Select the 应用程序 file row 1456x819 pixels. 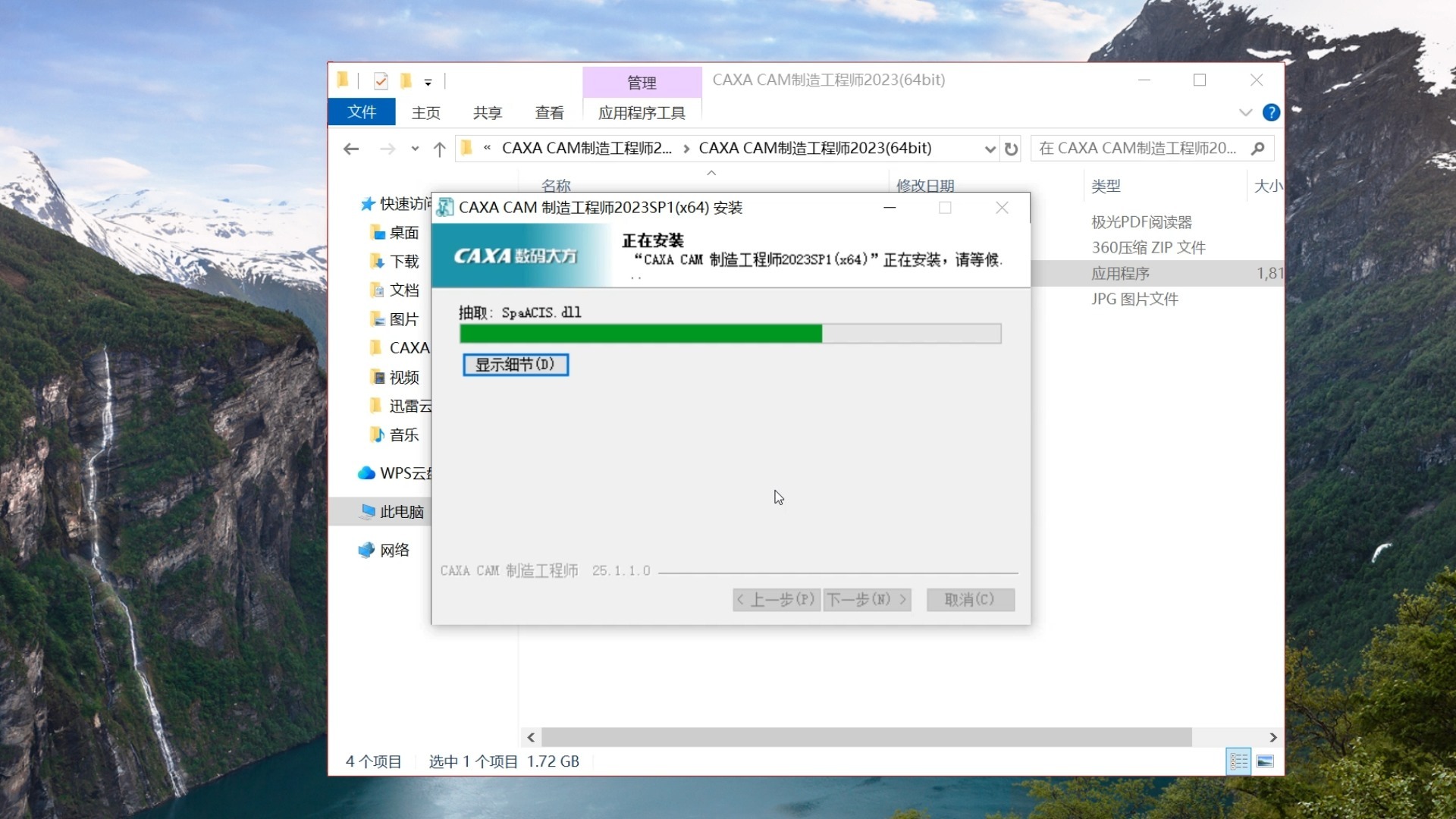1158,274
